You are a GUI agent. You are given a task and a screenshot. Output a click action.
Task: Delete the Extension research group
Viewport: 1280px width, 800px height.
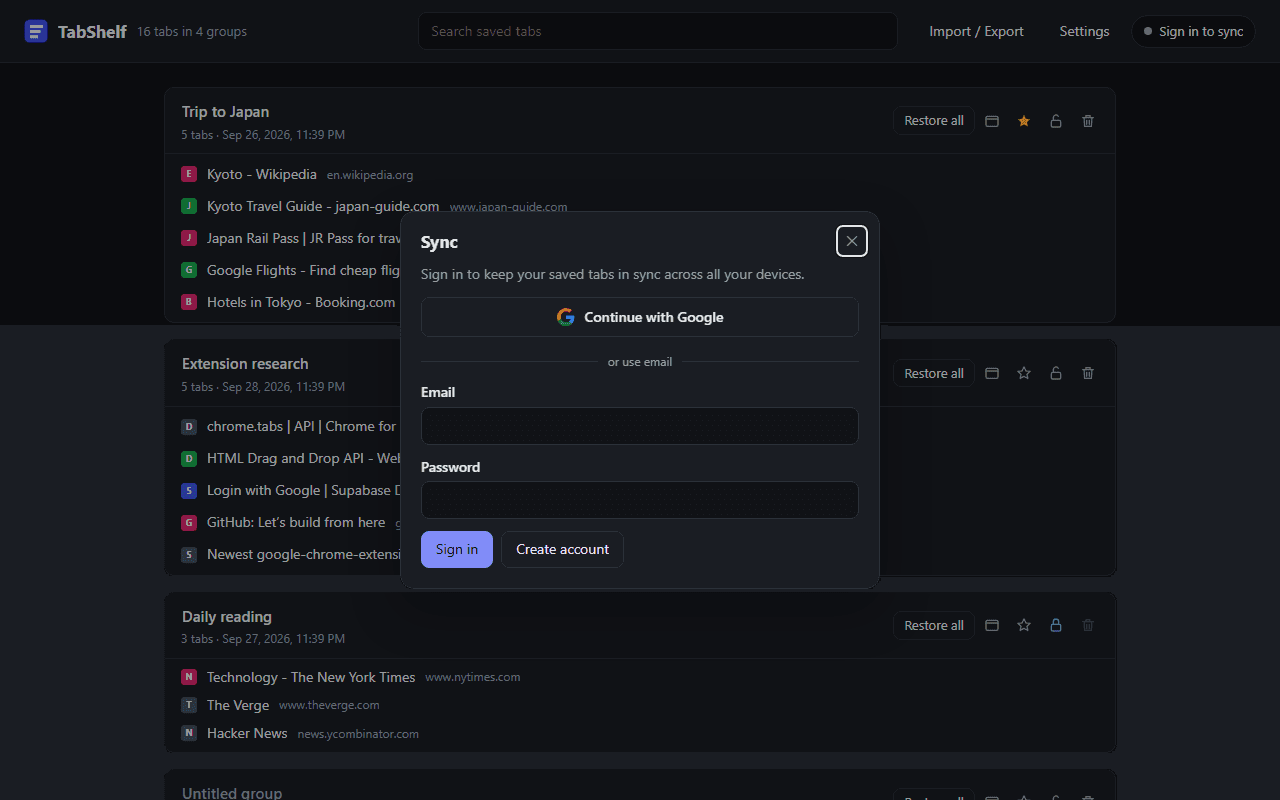click(x=1088, y=373)
